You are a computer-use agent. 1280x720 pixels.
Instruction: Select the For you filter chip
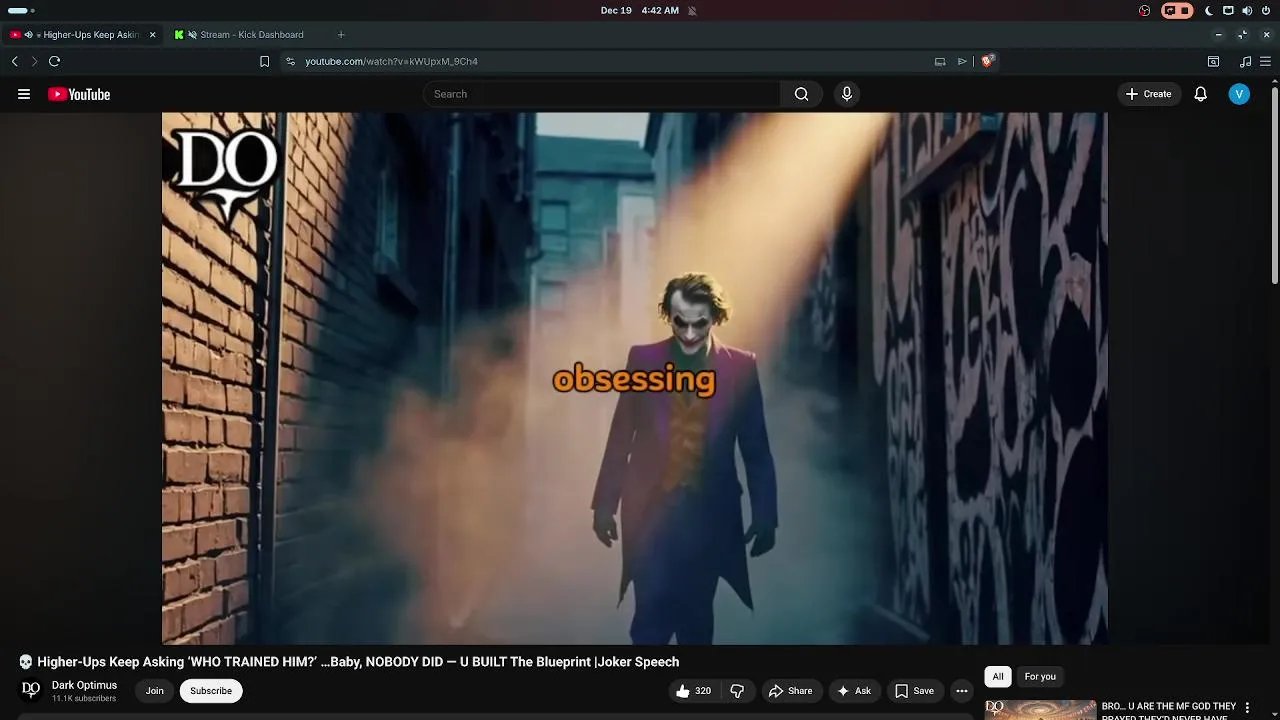click(1040, 677)
